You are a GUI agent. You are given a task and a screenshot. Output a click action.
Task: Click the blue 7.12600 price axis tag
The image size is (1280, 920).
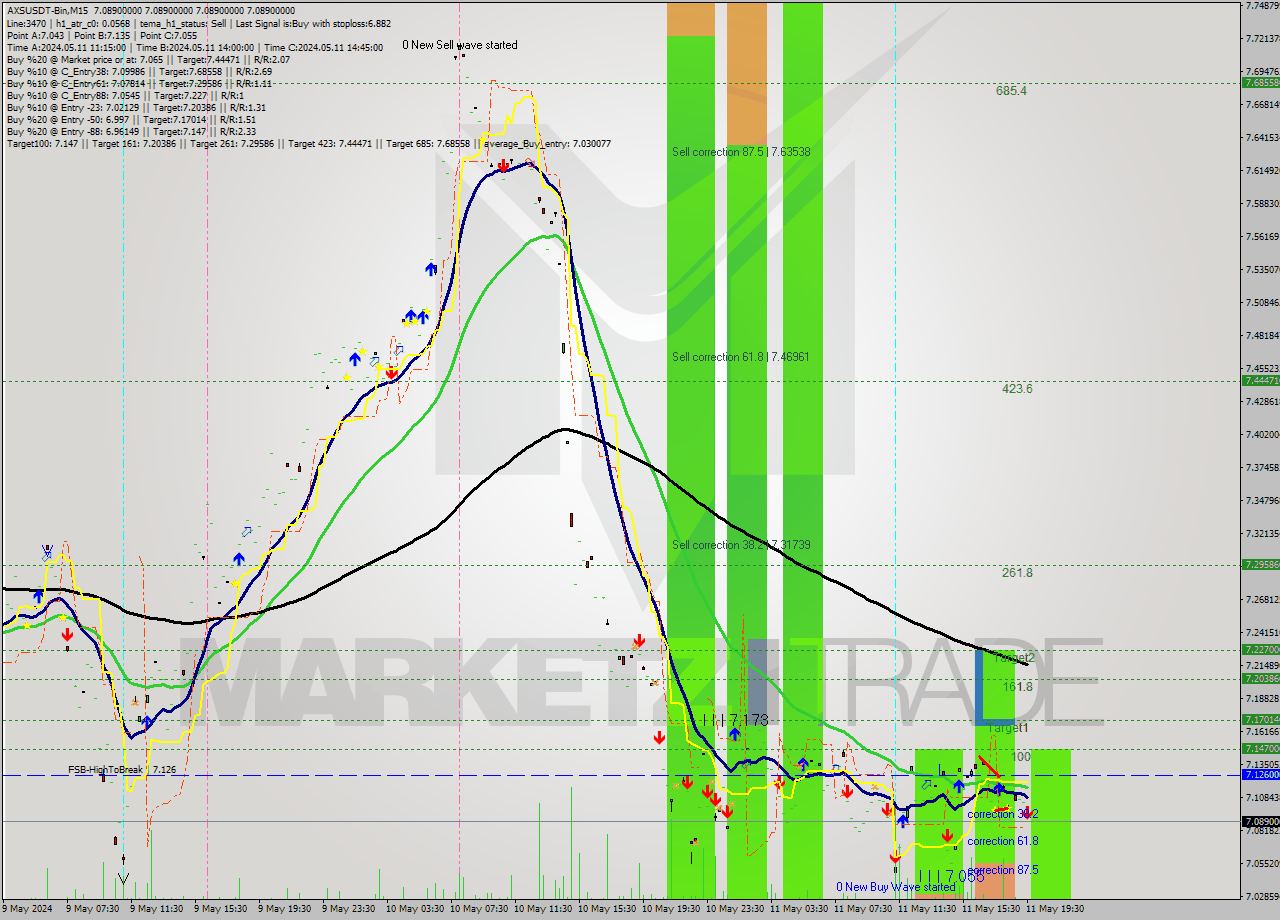pyautogui.click(x=1259, y=775)
